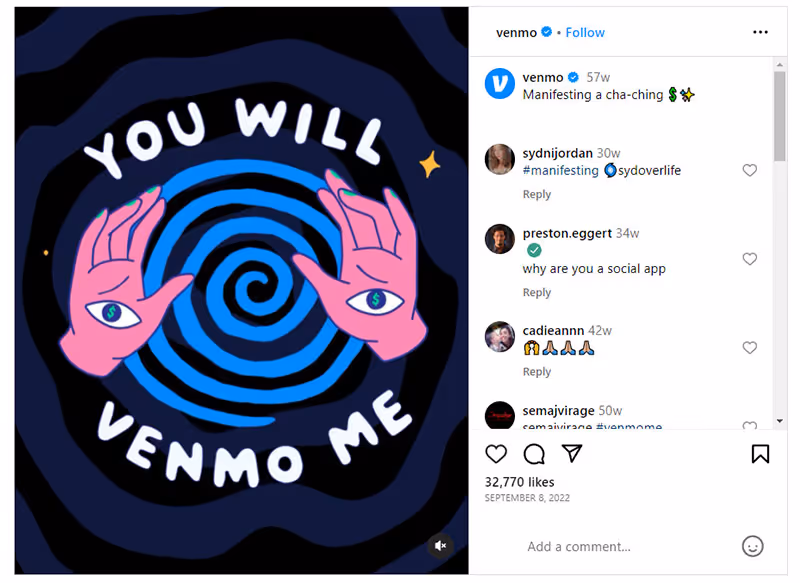800x583 pixels.
Task: Like sydnijordan's comment
Action: (749, 170)
